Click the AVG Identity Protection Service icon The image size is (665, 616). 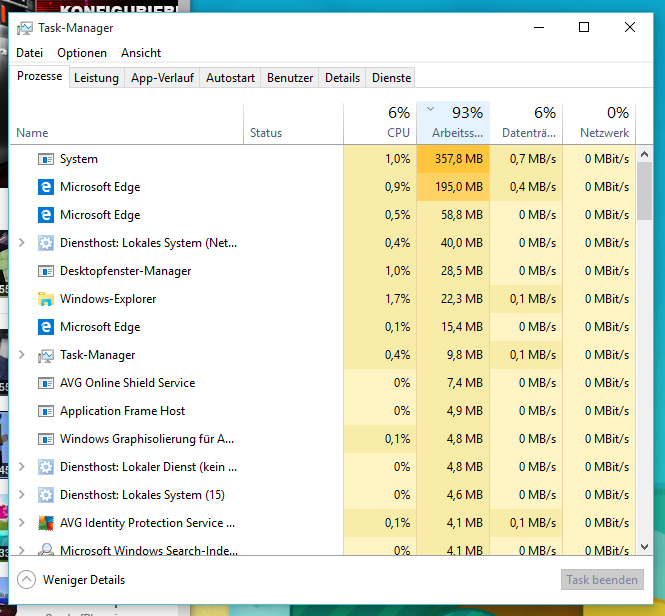click(46, 523)
